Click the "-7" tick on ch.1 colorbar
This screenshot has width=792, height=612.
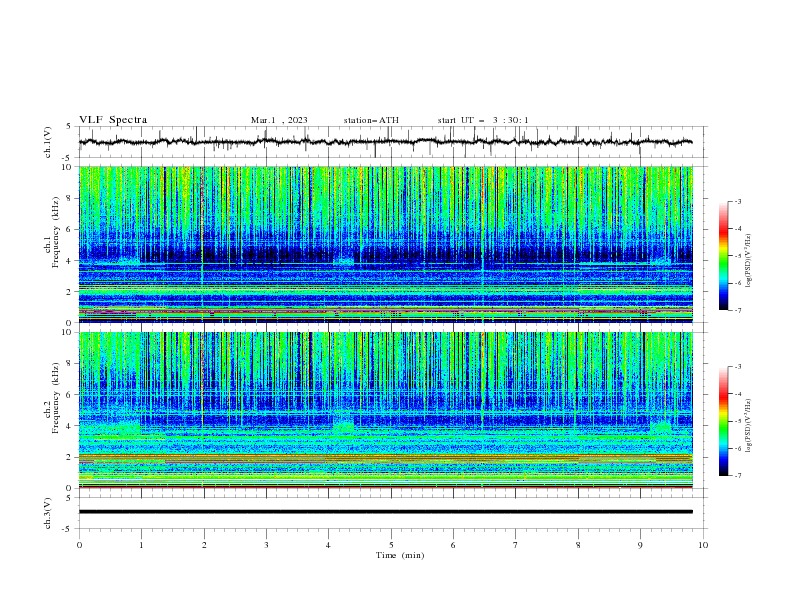(737, 310)
